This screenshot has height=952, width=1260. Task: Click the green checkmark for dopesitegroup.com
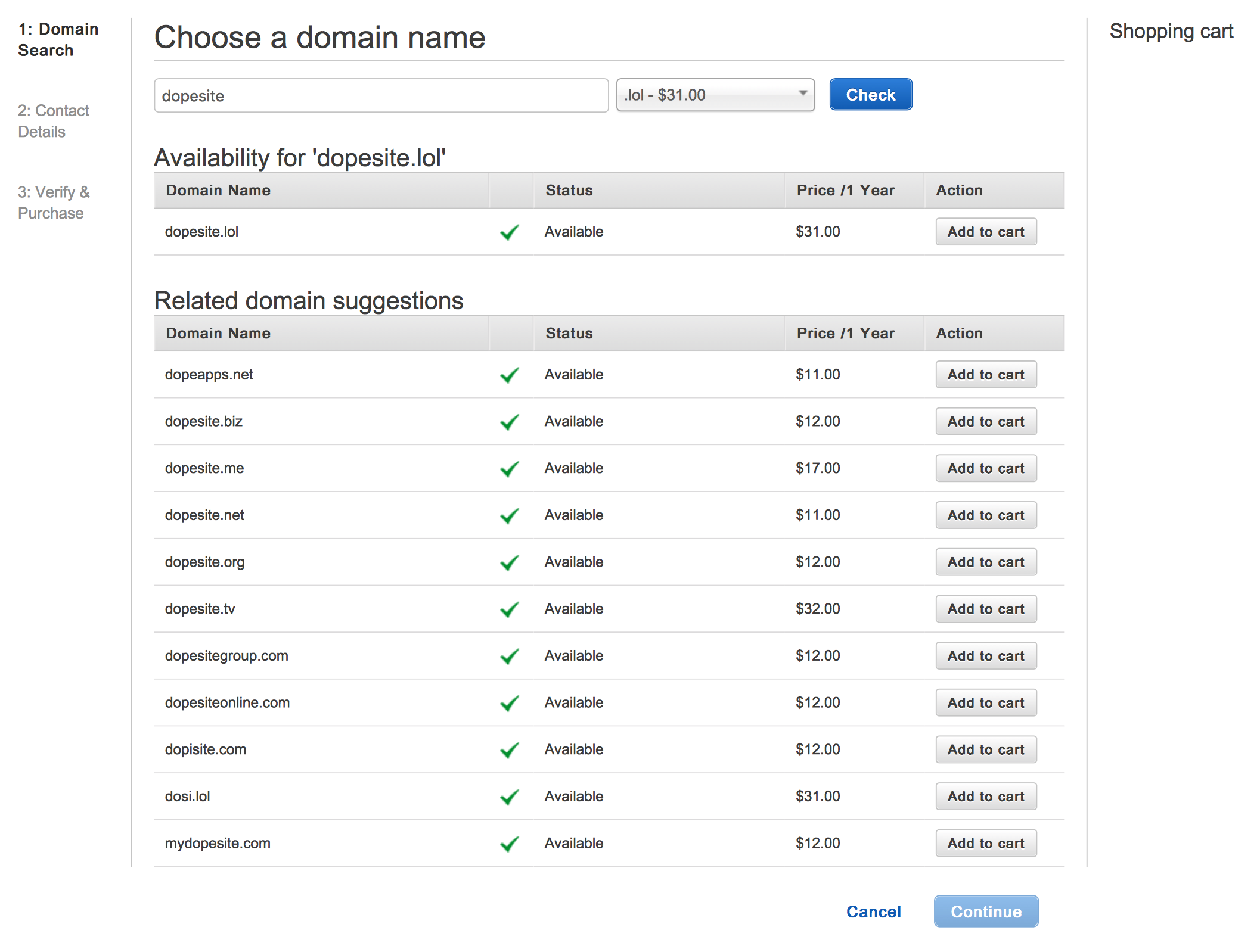click(510, 657)
